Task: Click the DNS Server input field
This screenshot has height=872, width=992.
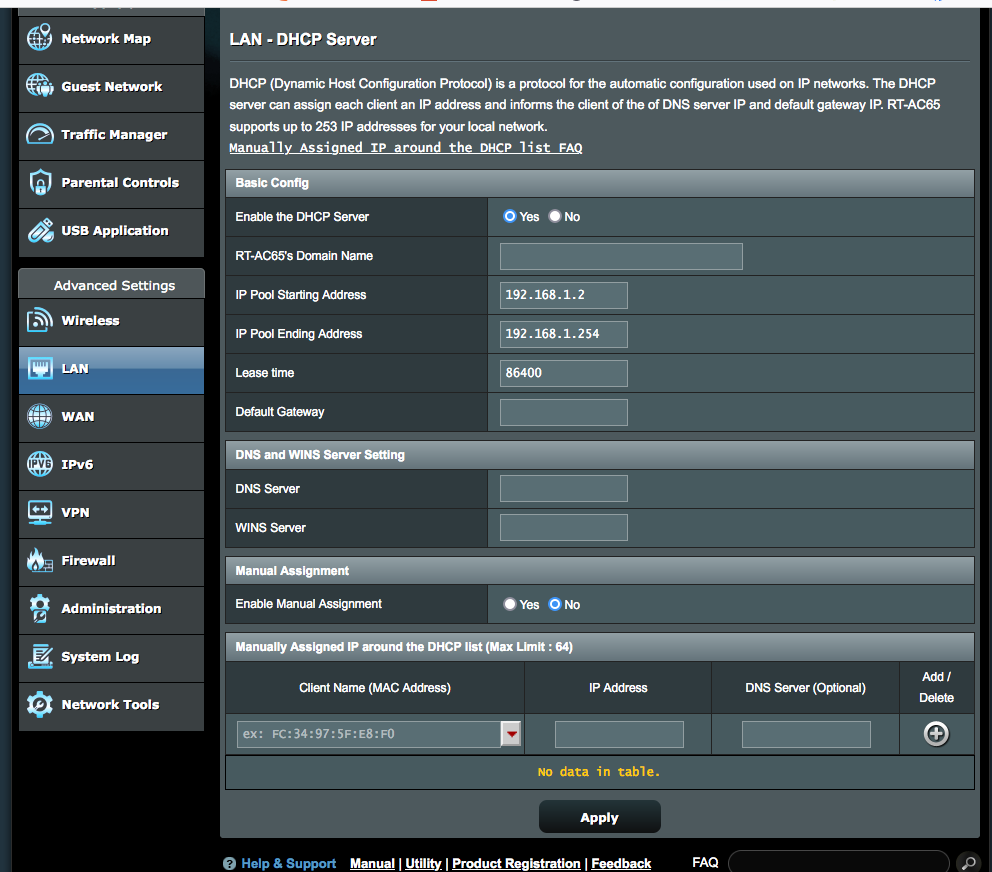Action: (x=563, y=489)
